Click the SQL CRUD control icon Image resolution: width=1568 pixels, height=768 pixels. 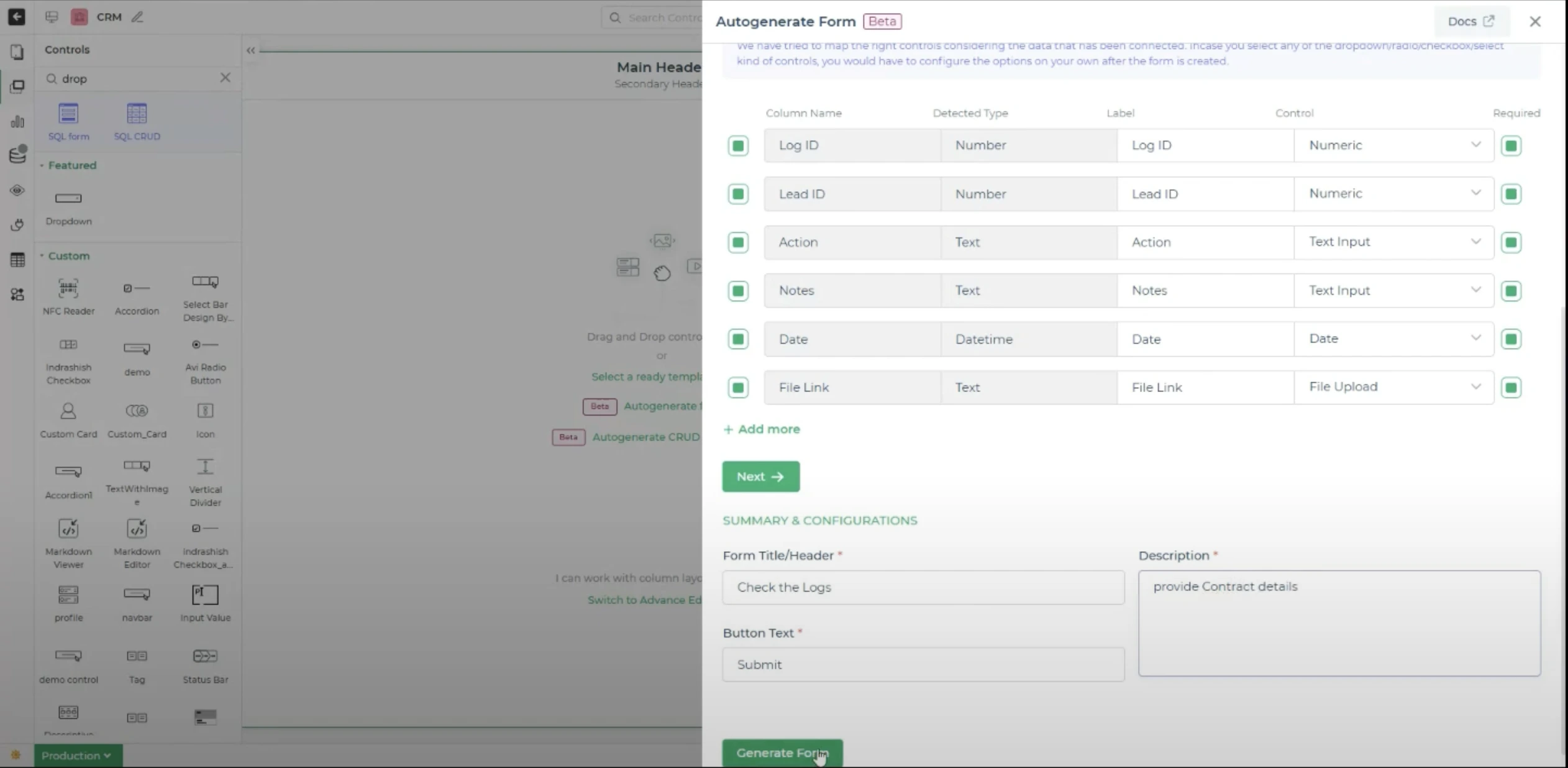pyautogui.click(x=137, y=114)
